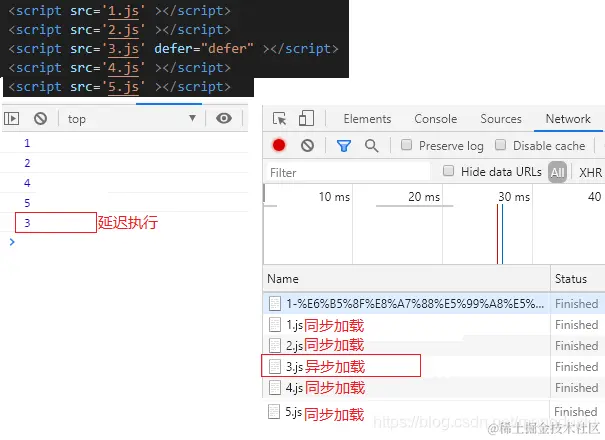Screen dimensions: 605x440
Task: Click console output line 4
Action: point(124,183)
